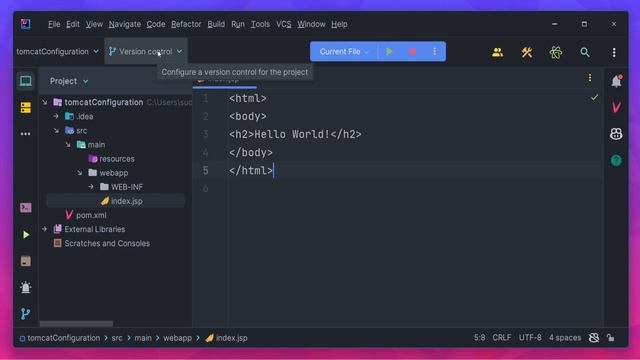640x360 pixels.
Task: Click the Build project hammer icon
Action: (x=527, y=52)
